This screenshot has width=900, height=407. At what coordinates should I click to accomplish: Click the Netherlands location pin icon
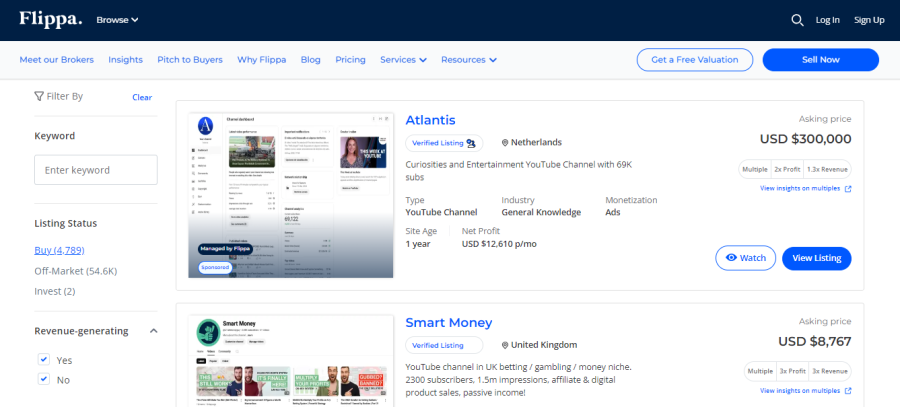pos(505,143)
